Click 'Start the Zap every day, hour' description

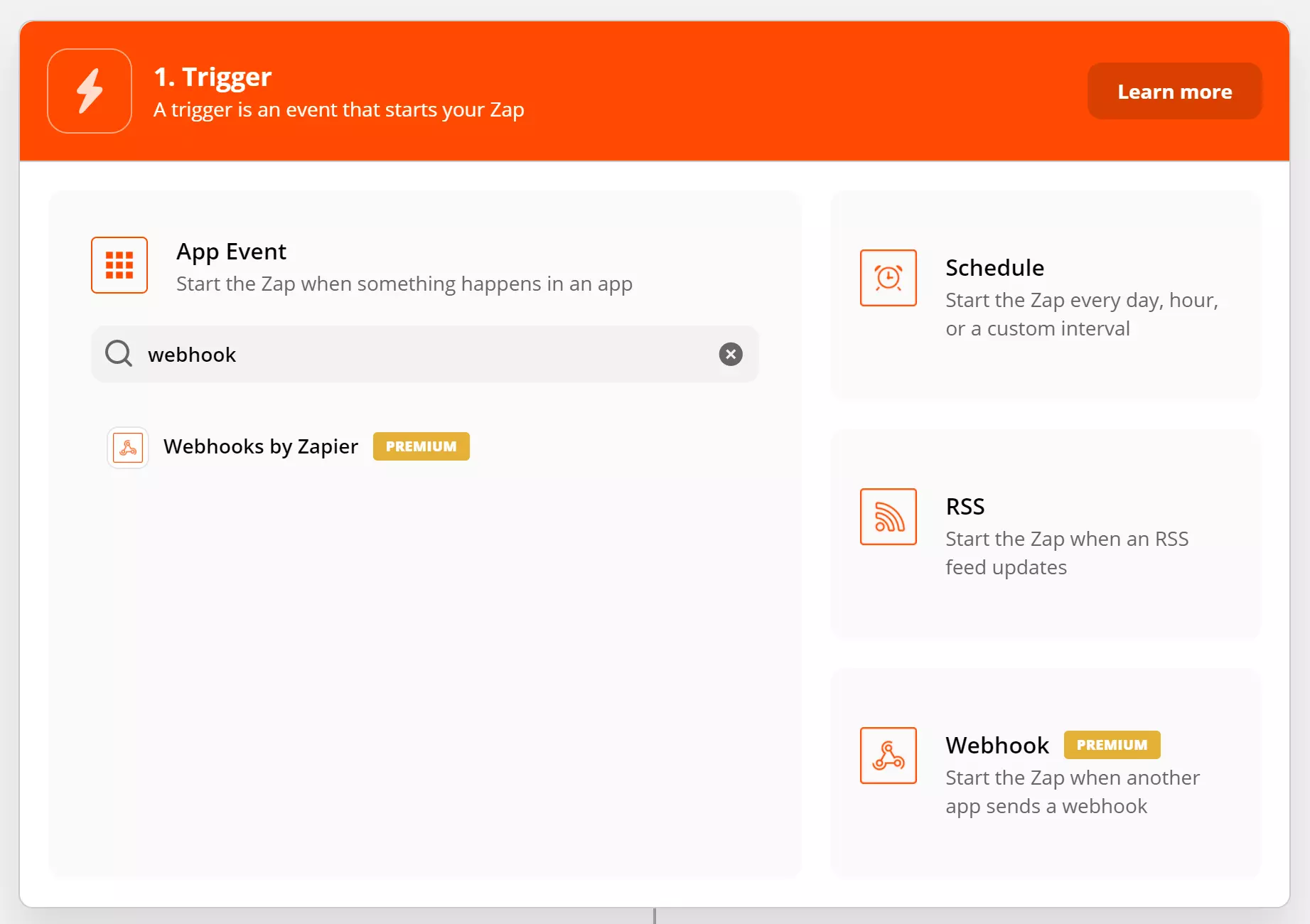(1082, 314)
